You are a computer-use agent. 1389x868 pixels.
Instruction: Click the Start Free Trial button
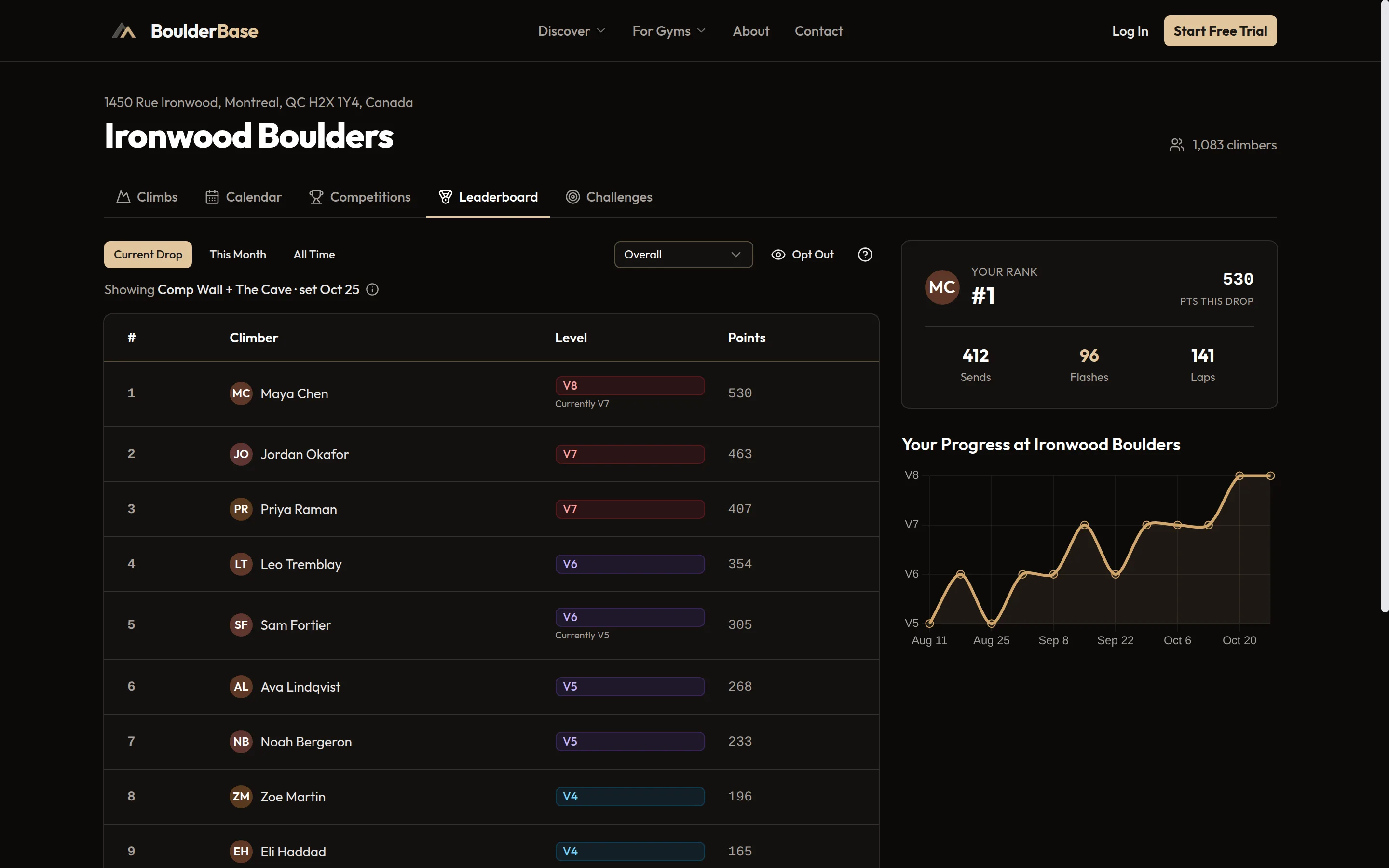coord(1220,31)
